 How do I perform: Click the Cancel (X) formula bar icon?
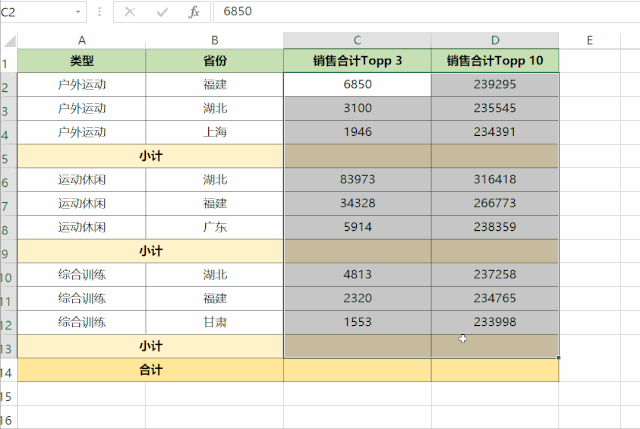click(130, 12)
